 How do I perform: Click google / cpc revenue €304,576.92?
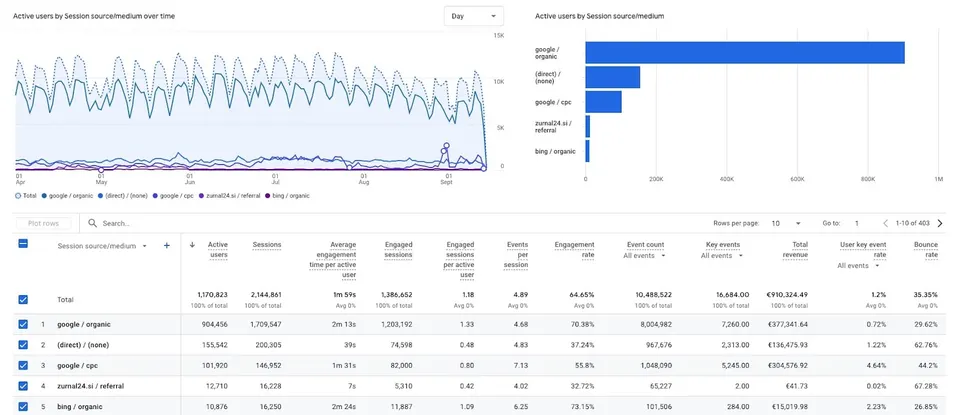[x=786, y=365]
